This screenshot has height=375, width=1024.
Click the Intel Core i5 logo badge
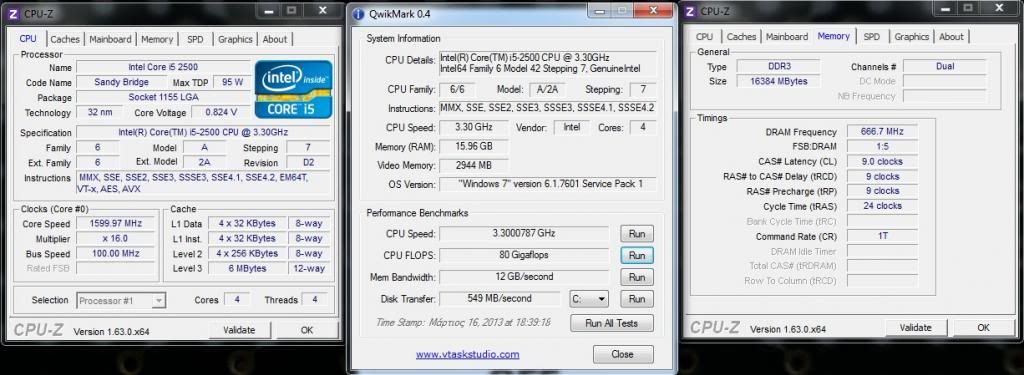(x=293, y=90)
